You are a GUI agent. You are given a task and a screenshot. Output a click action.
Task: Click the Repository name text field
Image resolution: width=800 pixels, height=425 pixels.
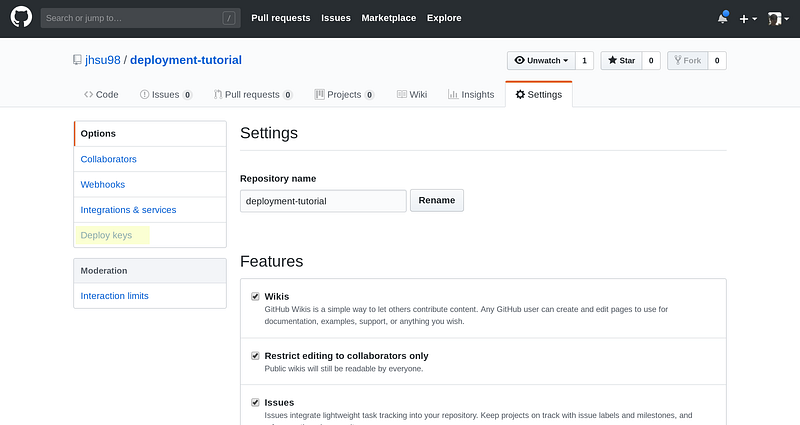[x=323, y=201]
